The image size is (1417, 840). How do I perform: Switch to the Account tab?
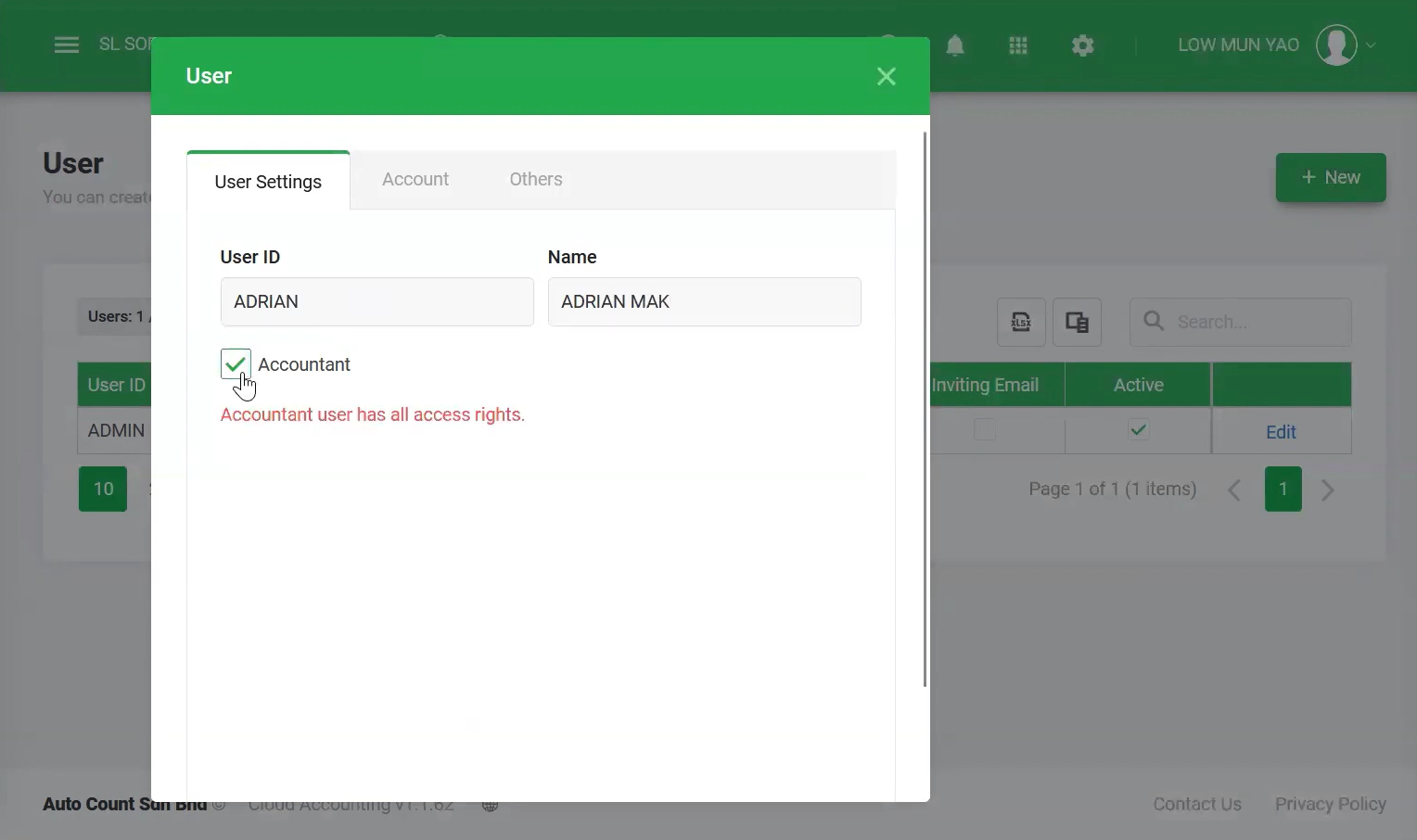point(415,179)
